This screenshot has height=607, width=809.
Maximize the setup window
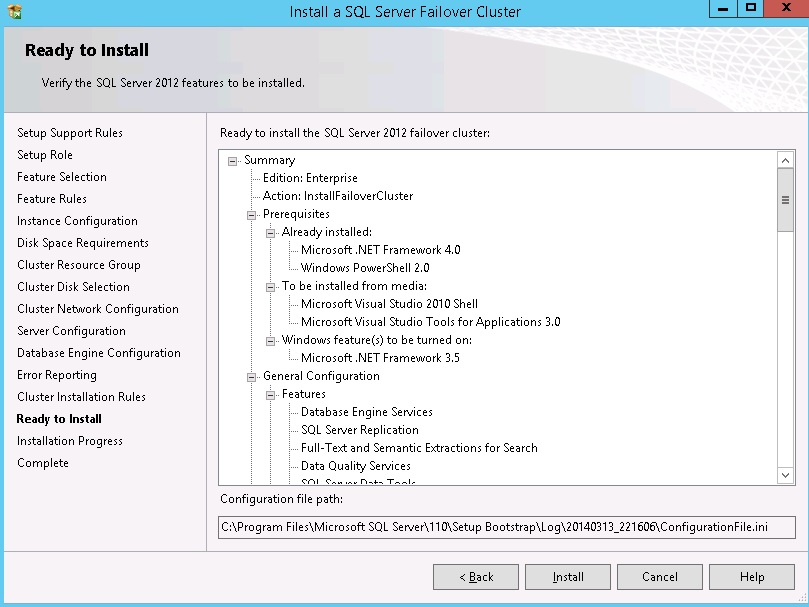(751, 9)
